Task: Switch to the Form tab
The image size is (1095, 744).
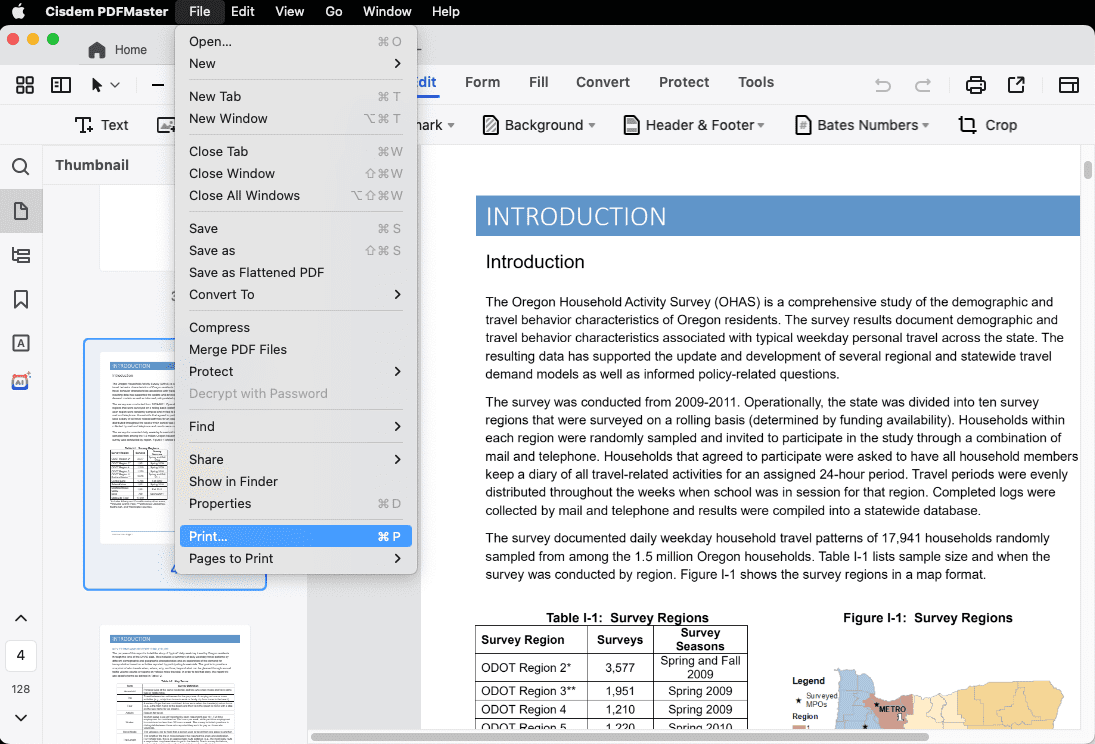Action: [x=483, y=82]
